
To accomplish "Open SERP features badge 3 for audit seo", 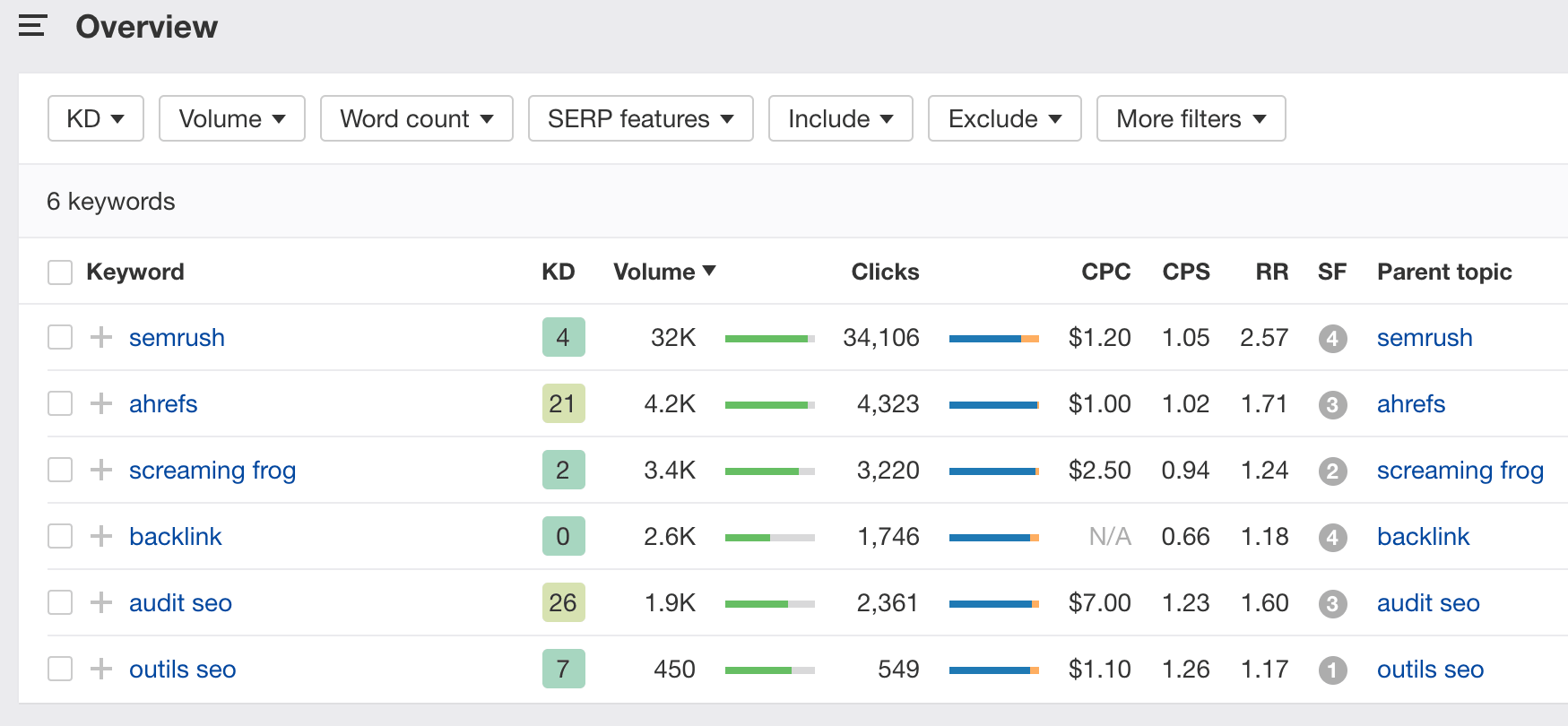I will tap(1332, 604).
